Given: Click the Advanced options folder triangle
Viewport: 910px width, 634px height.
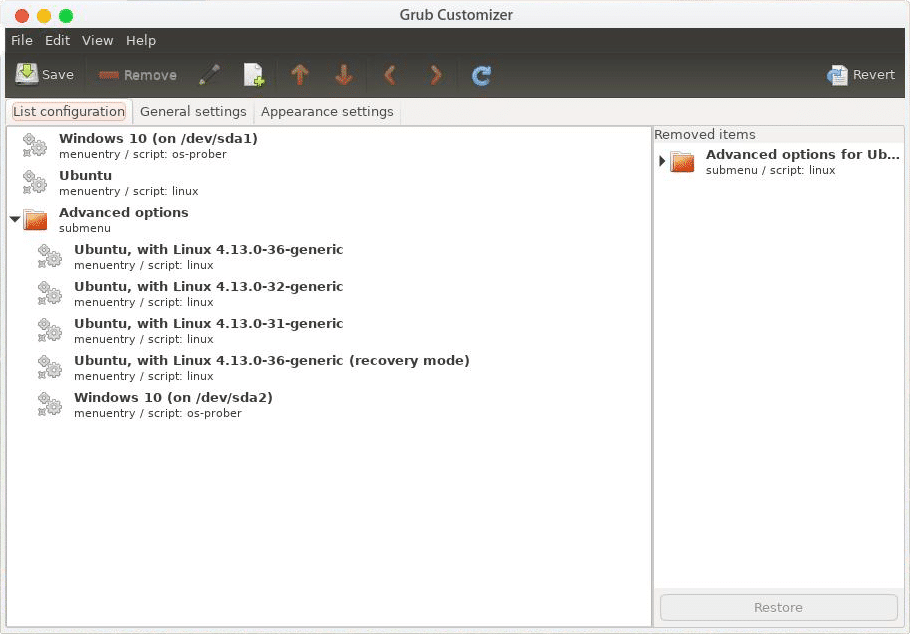Looking at the screenshot, I should coord(14,219).
